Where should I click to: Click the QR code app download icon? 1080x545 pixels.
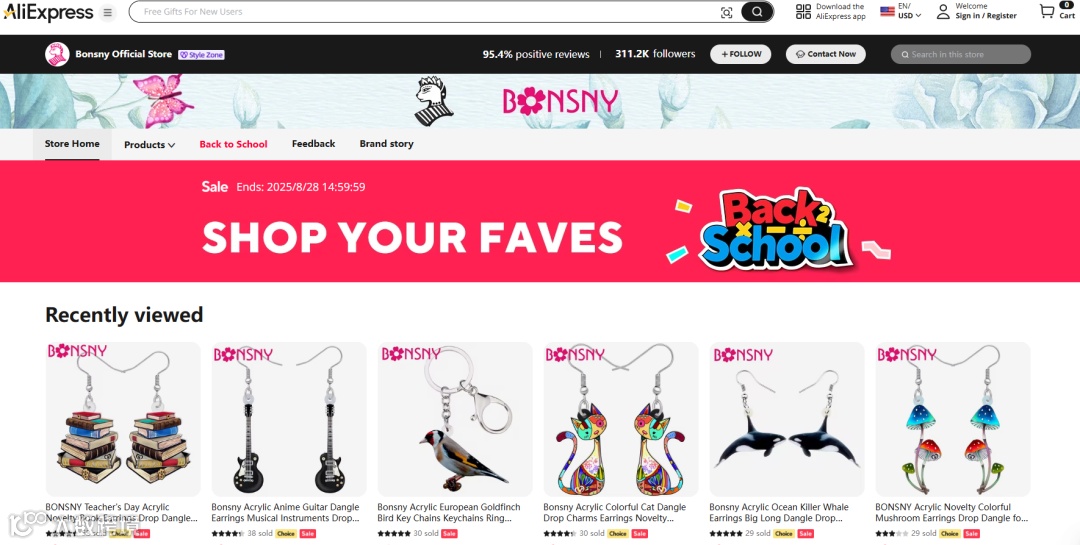click(x=803, y=11)
